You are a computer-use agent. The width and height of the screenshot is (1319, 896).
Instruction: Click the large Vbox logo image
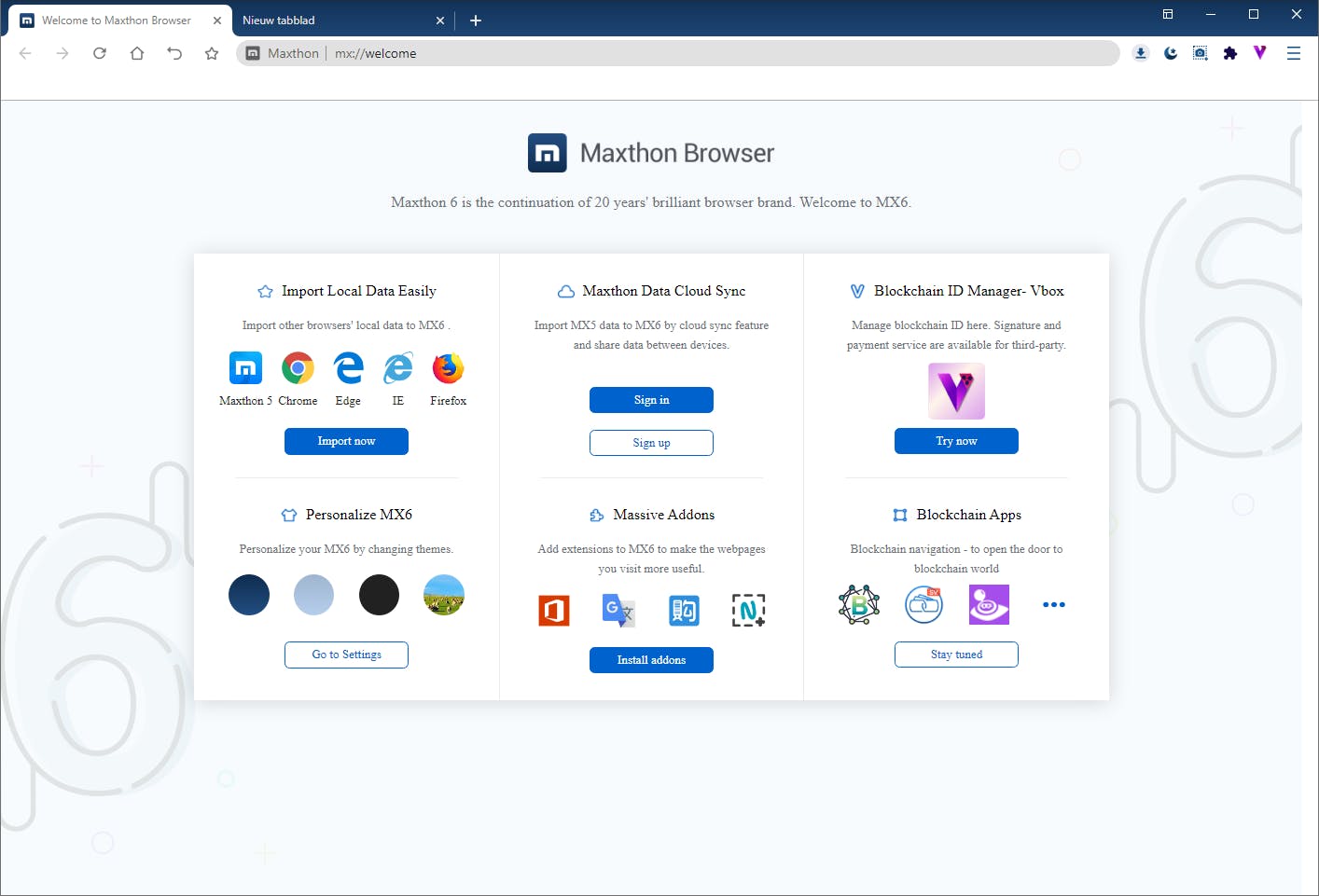[x=956, y=391]
